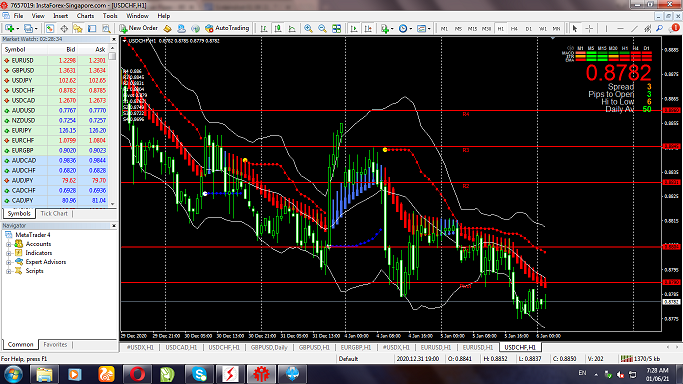The height and width of the screenshot is (384, 683).
Task: Select the standard cursor tool
Action: pyautogui.click(x=575, y=28)
